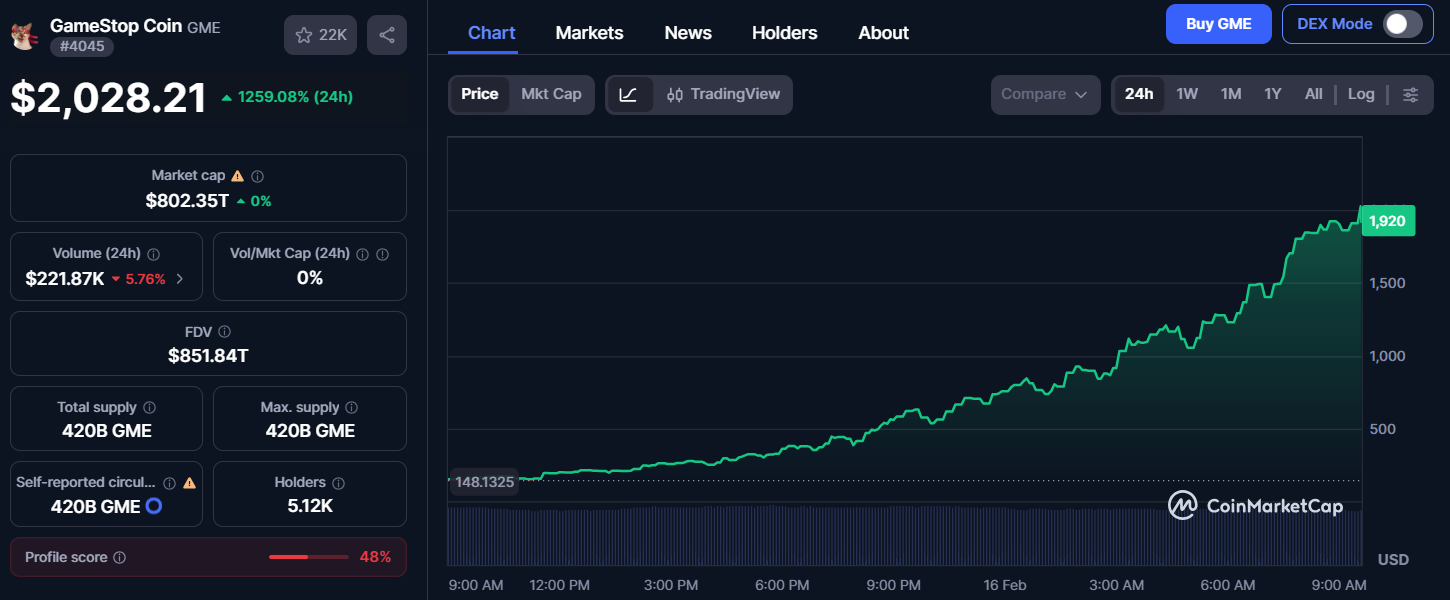The image size is (1450, 600).
Task: Toggle DEX Mode switch
Action: (x=1402, y=24)
